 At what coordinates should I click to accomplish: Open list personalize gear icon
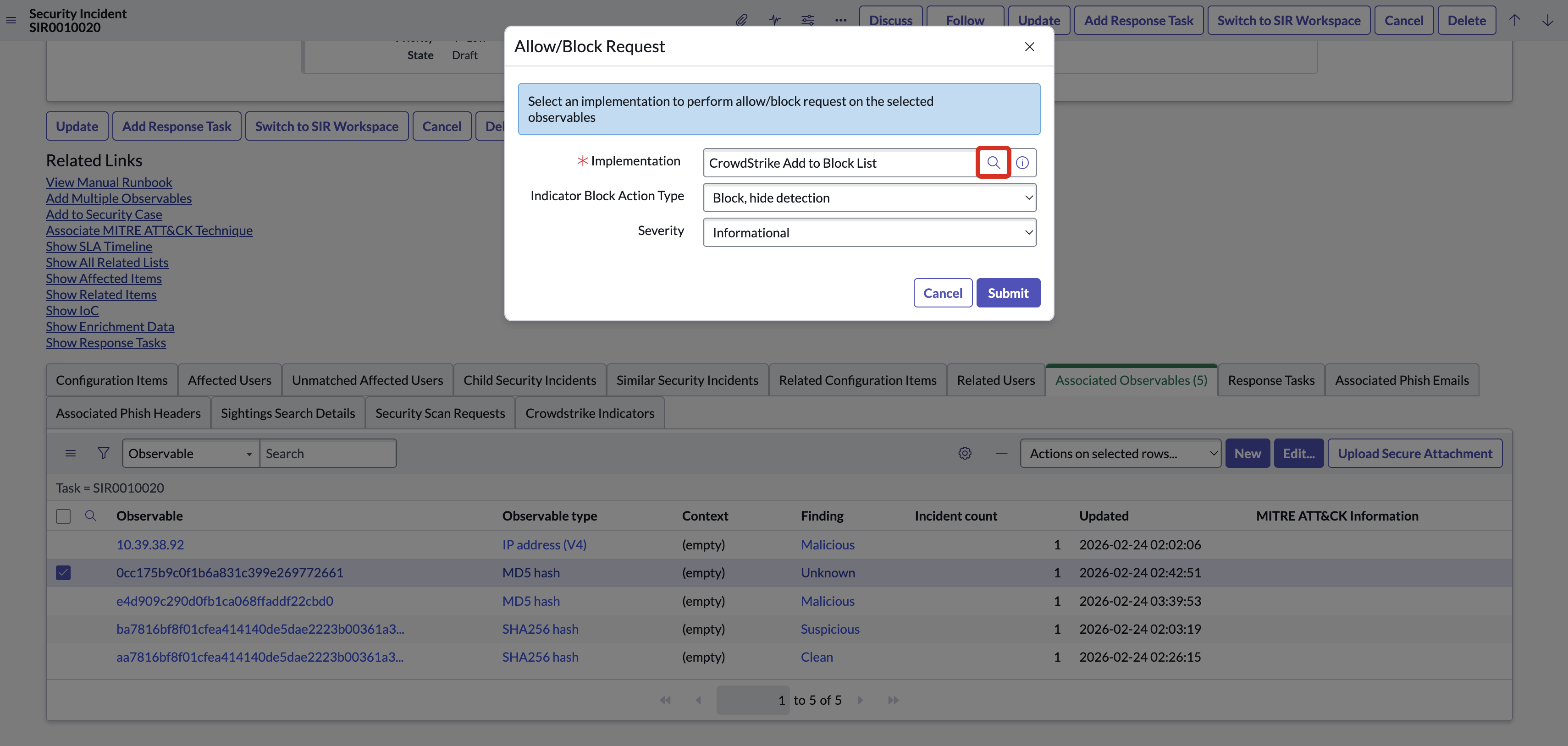pos(965,453)
